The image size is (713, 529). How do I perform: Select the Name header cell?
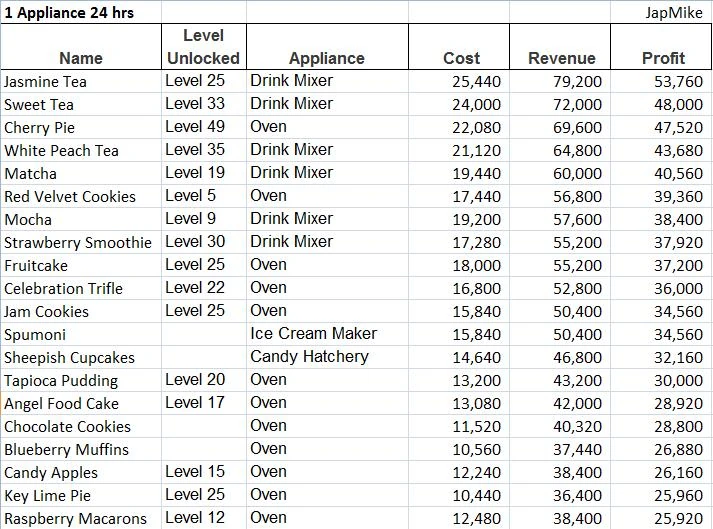pos(81,47)
